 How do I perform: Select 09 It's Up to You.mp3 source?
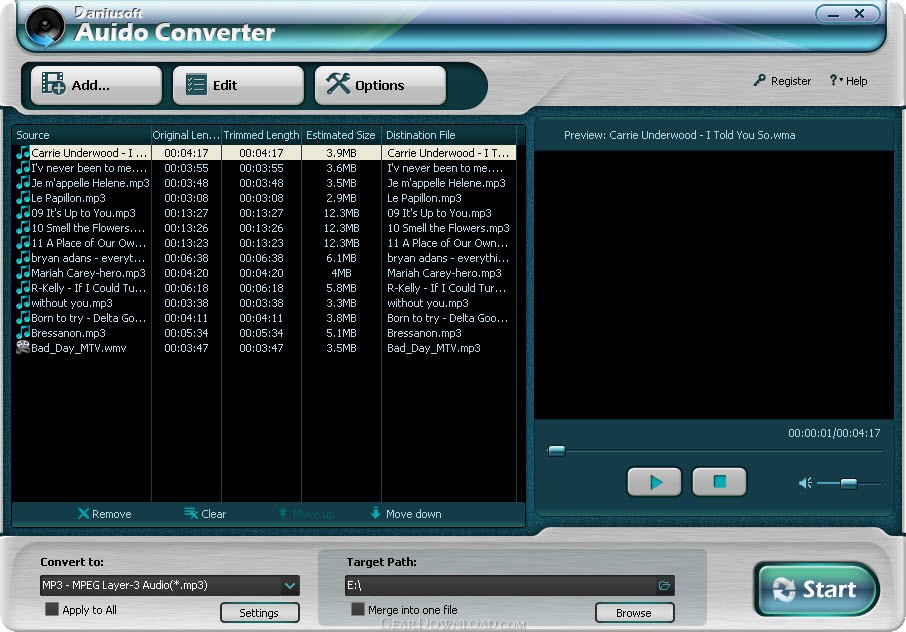(82, 213)
